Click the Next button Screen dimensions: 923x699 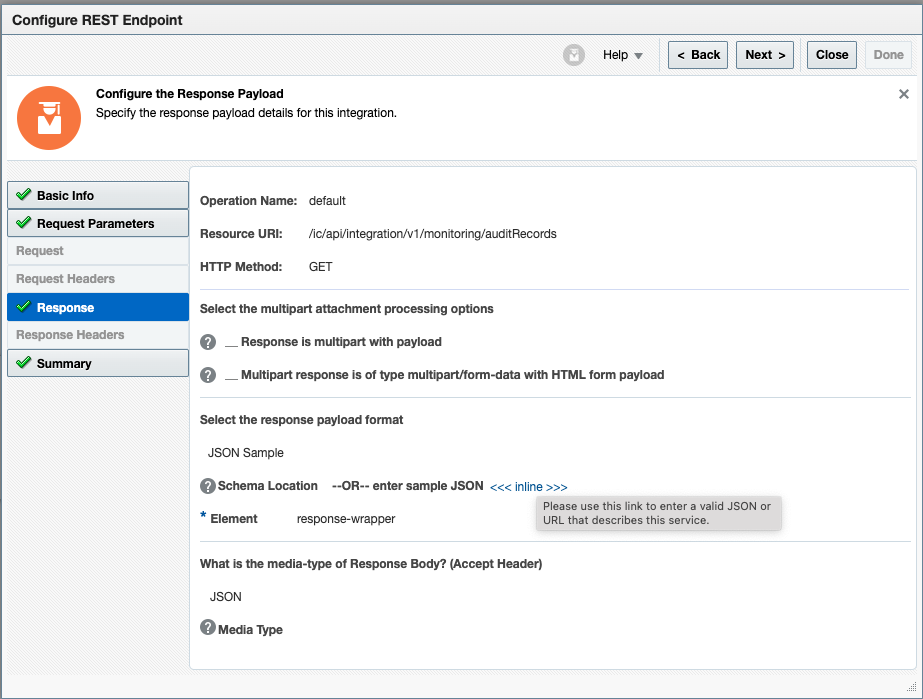point(764,55)
